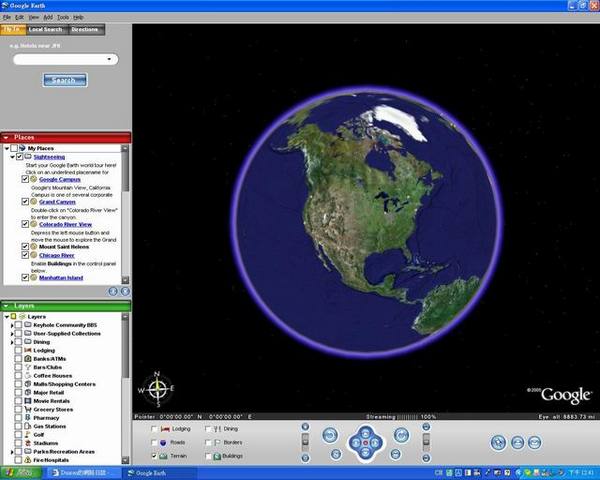Open the search box dropdown arrow

tap(110, 59)
